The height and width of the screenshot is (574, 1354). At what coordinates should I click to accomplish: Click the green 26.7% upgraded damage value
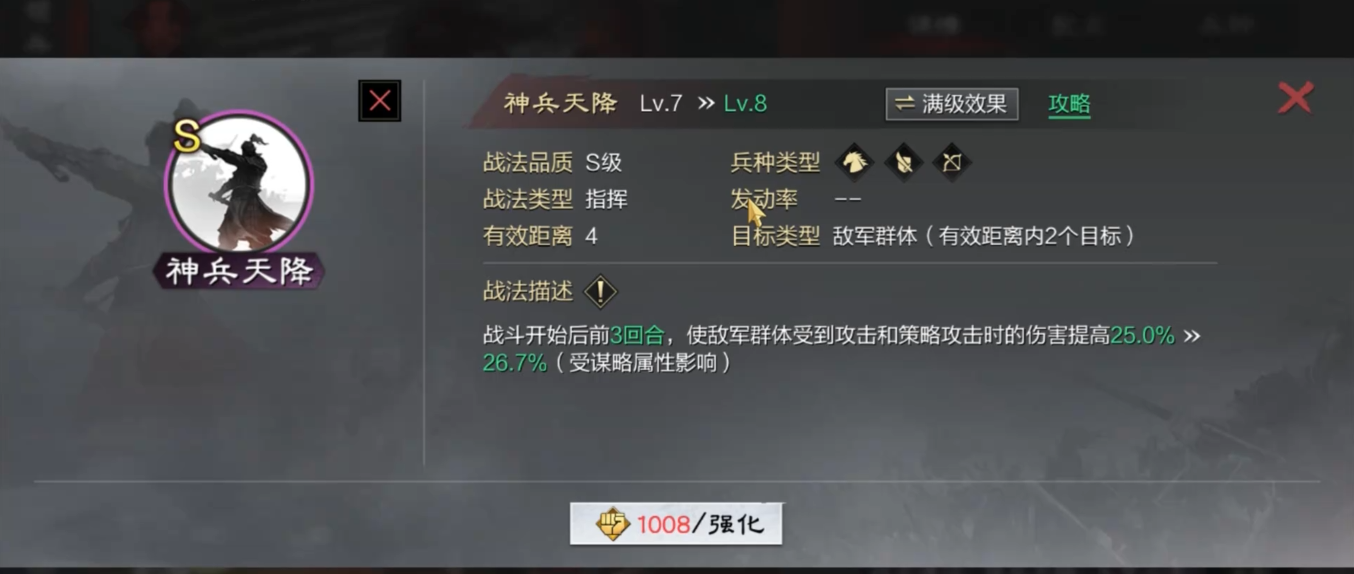click(515, 363)
